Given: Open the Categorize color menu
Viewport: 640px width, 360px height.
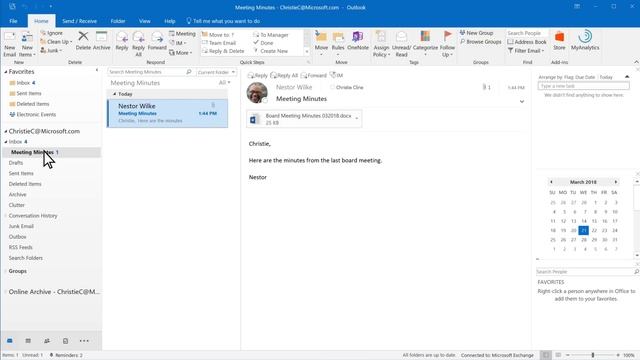Looking at the screenshot, I should pyautogui.click(x=425, y=44).
